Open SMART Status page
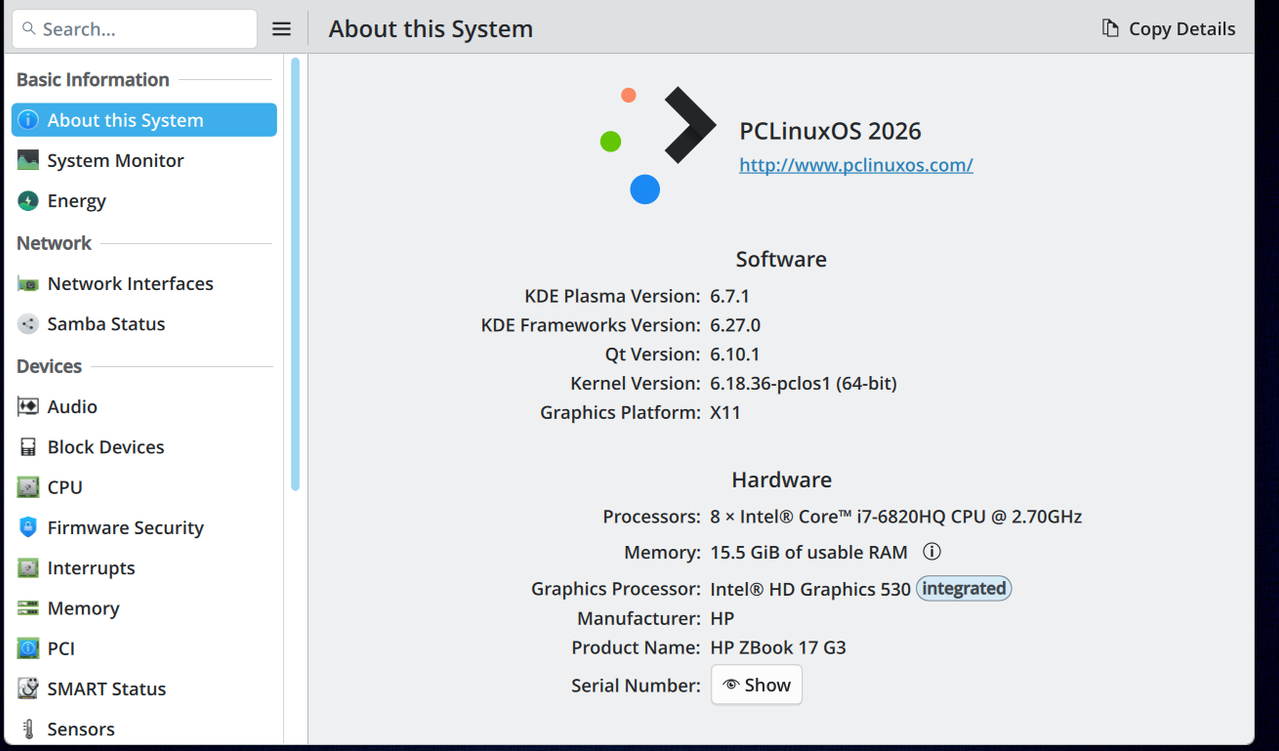This screenshot has height=751, width=1279. pyautogui.click(x=144, y=689)
